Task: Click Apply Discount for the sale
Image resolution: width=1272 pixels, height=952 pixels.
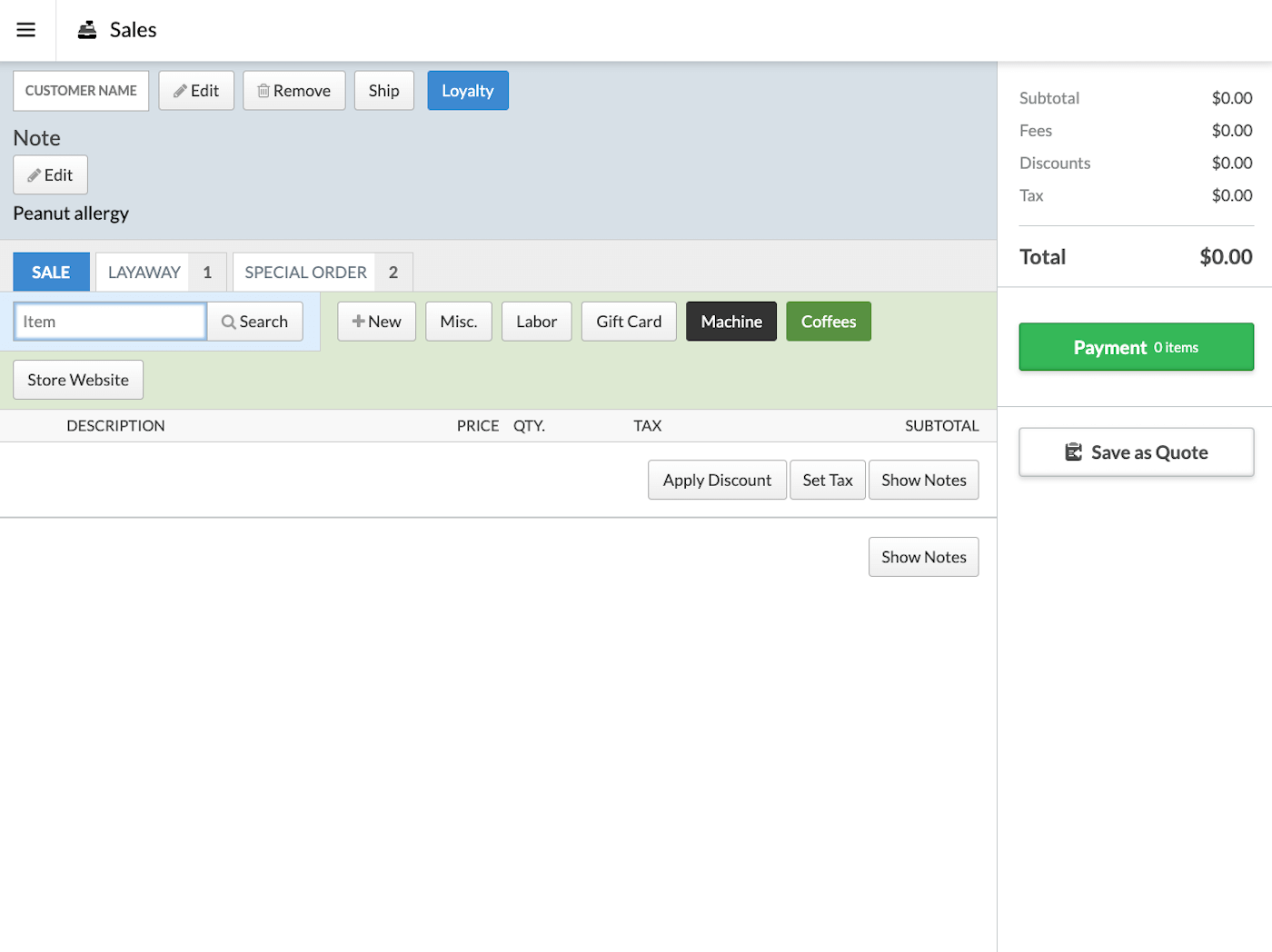Action: point(717,480)
